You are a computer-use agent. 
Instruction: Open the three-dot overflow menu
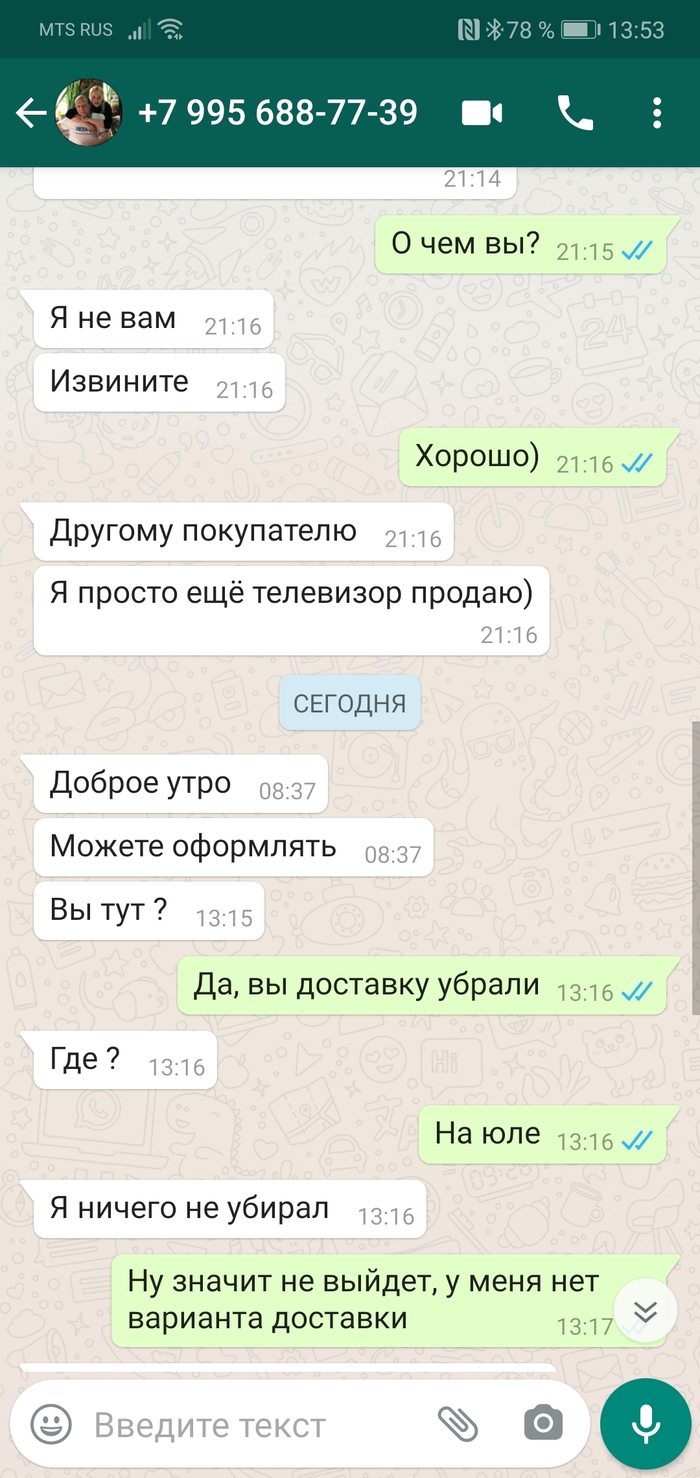point(657,113)
